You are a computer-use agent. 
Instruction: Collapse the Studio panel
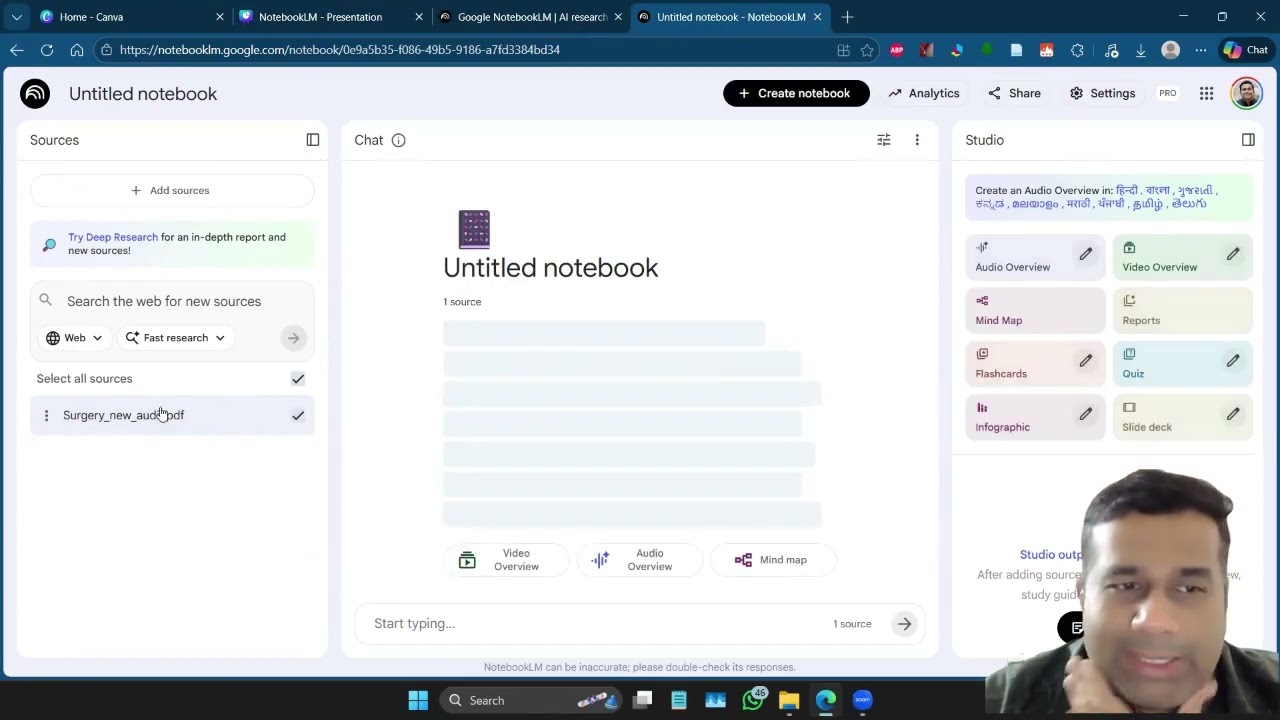click(1248, 140)
